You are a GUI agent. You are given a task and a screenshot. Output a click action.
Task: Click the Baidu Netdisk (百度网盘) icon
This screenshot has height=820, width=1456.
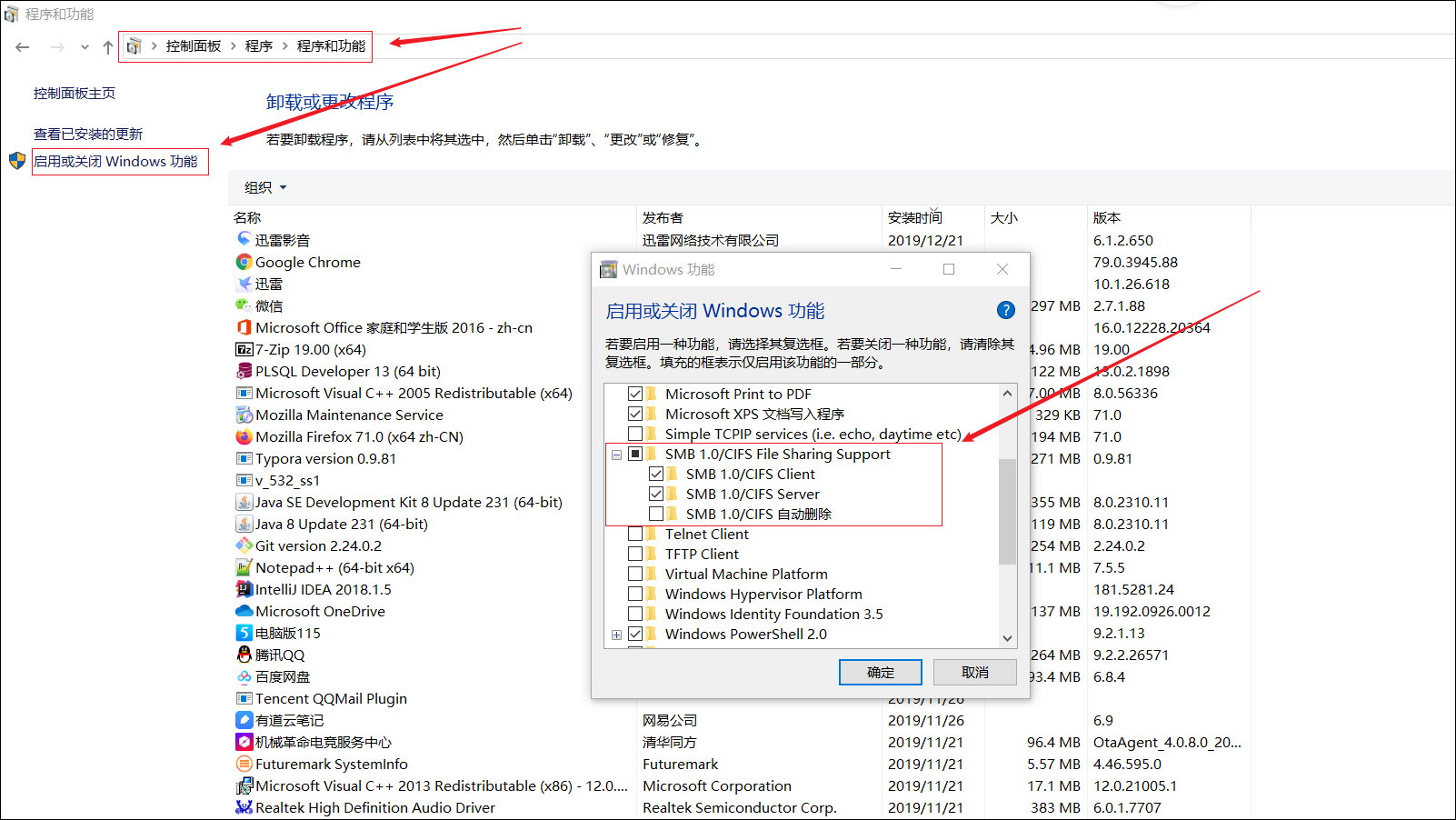pos(244,676)
